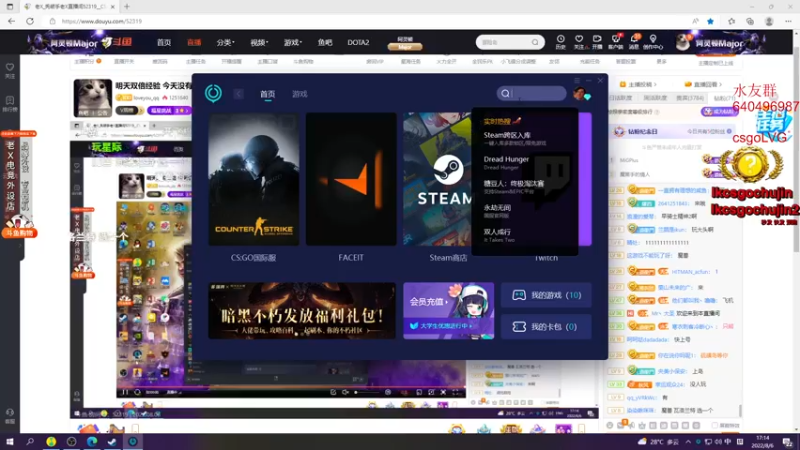This screenshot has width=800, height=450.
Task: Click the browser address bar URL
Action: [102, 21]
